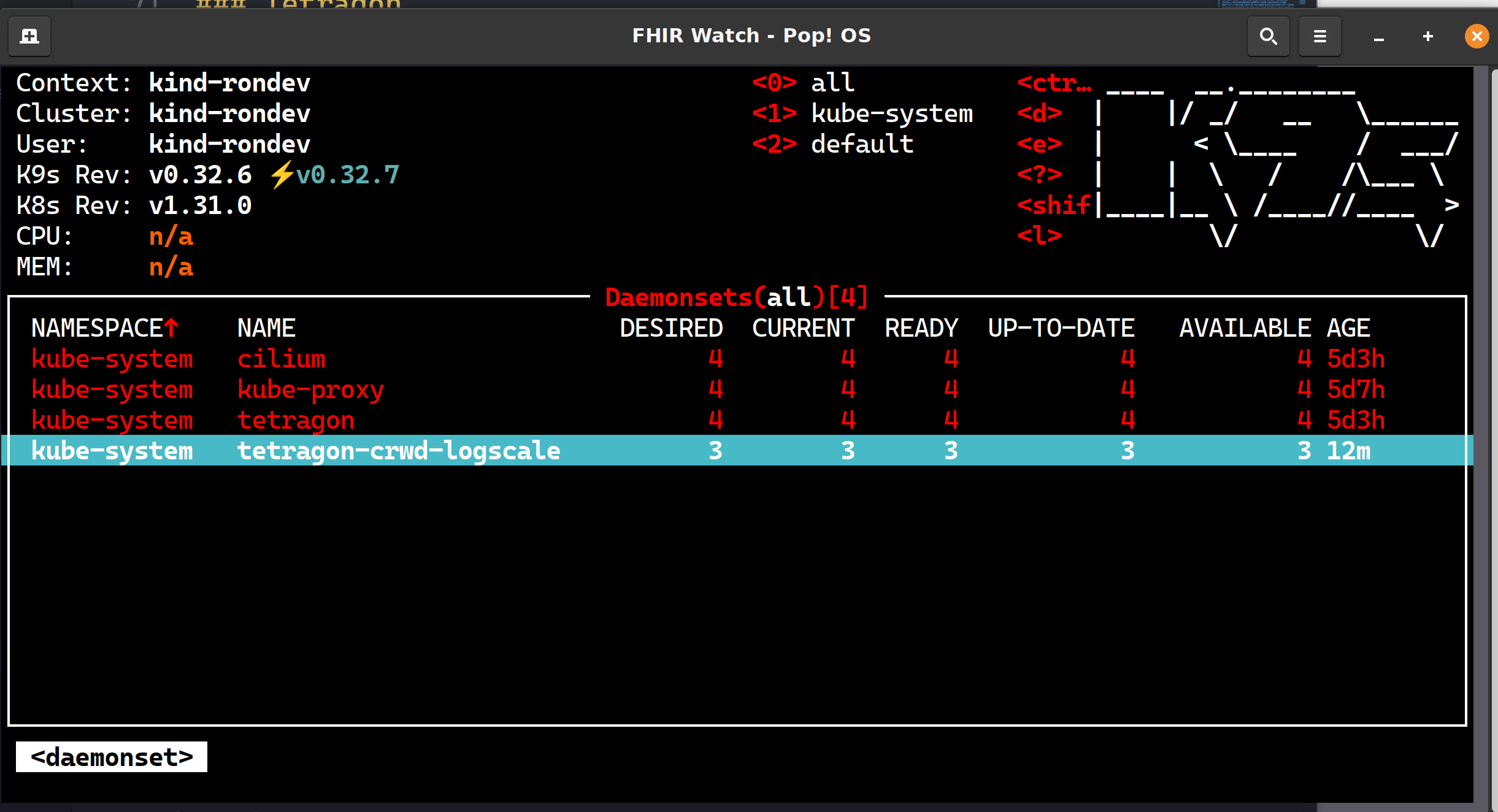
Task: Select the kube-proxy daemonset row
Action: 310,389
